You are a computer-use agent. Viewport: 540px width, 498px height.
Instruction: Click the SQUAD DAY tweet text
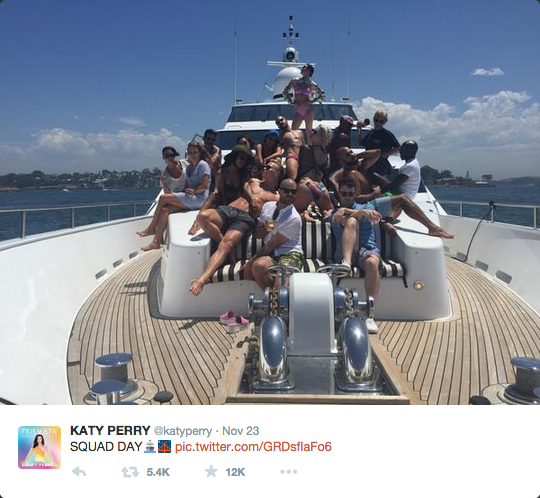(106, 447)
